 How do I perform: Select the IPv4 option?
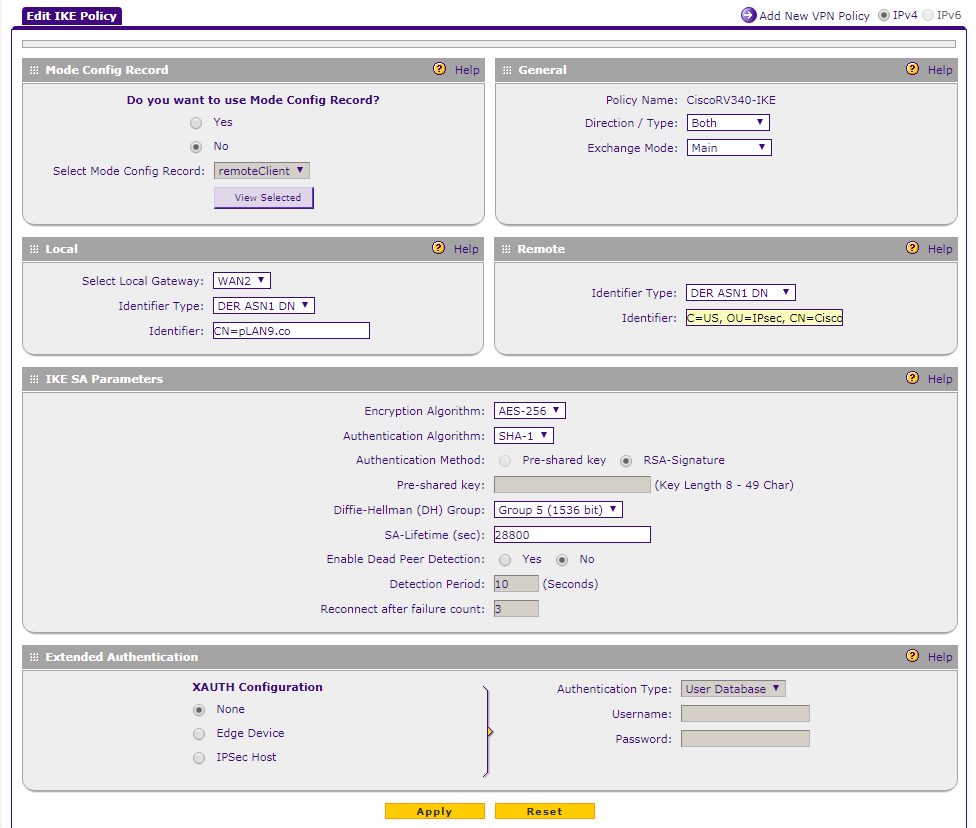(883, 15)
